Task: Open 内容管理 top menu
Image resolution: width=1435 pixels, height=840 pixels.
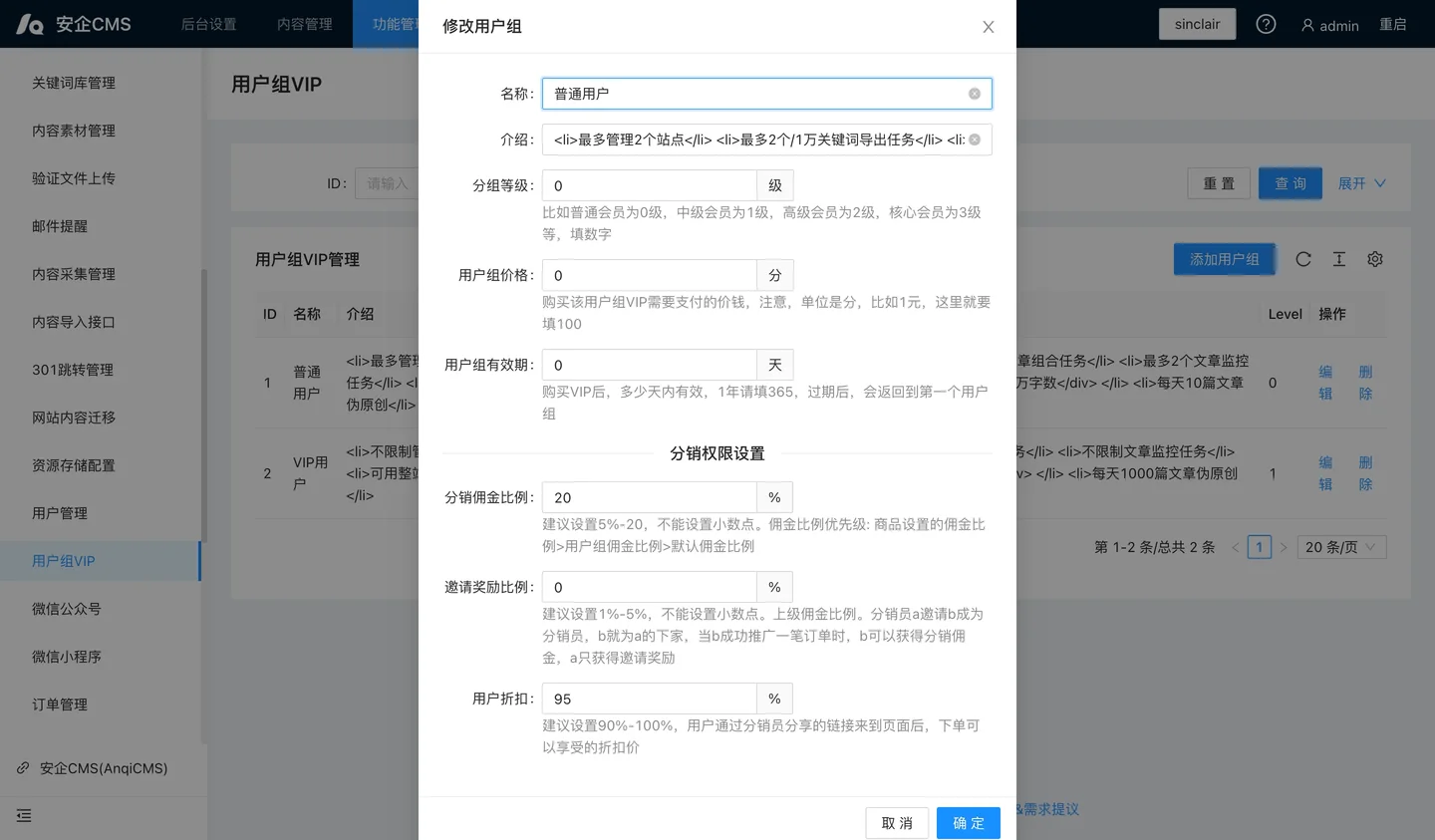Action: 305,24
